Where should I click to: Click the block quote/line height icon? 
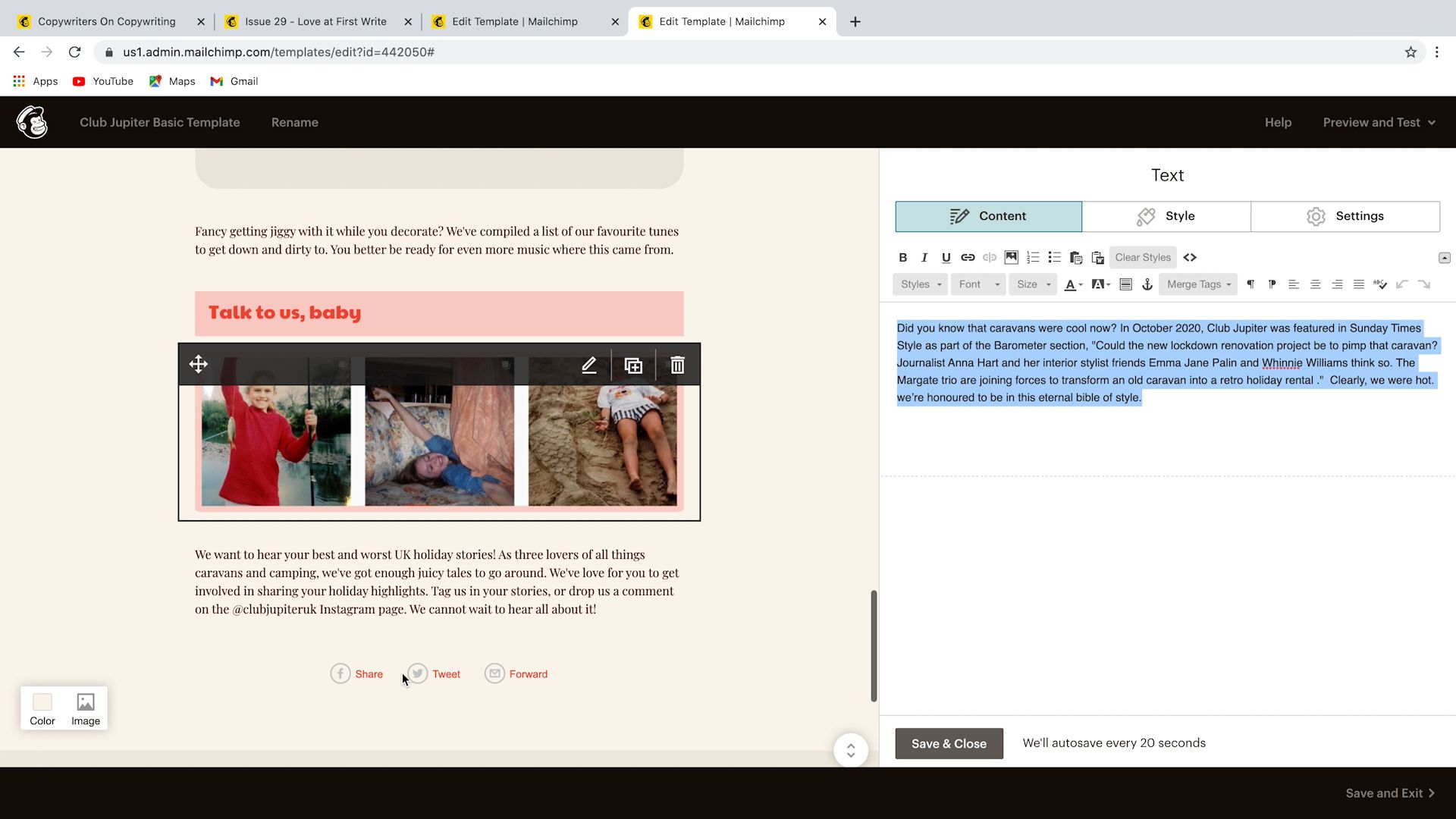coord(1126,284)
